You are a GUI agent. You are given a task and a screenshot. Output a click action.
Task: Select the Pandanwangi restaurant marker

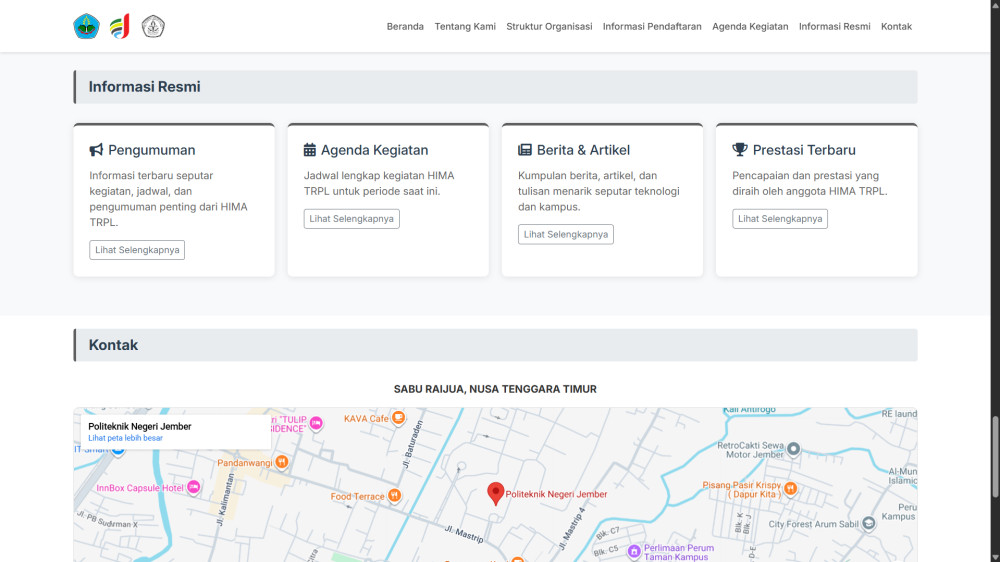click(282, 462)
